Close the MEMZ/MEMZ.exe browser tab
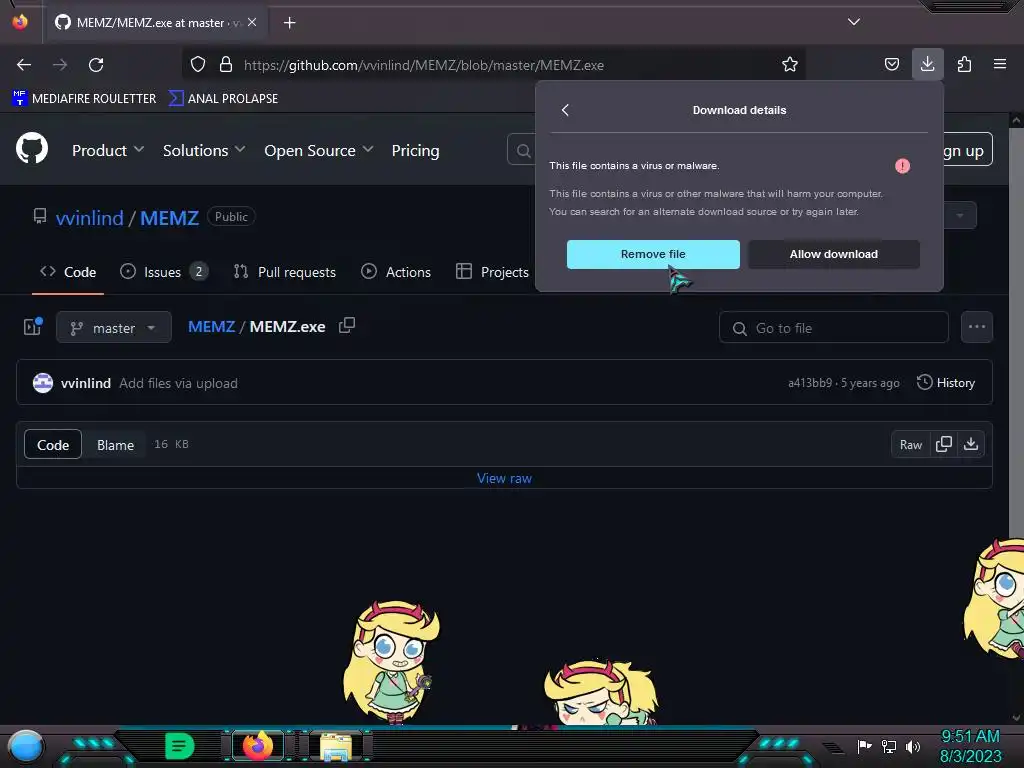 (x=252, y=22)
